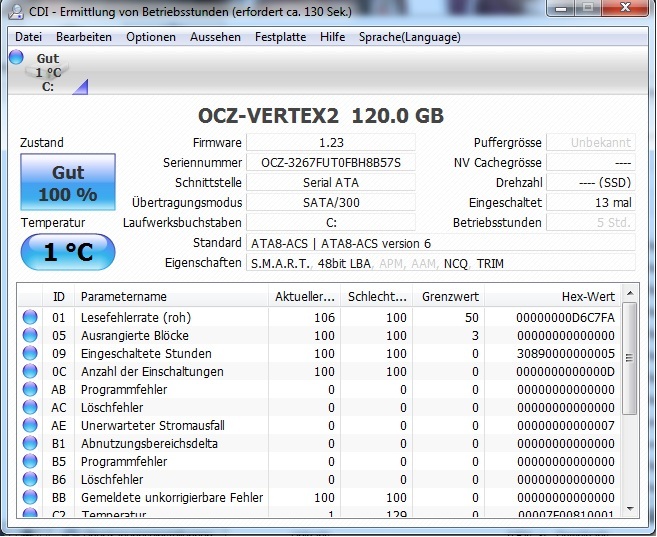Screen dimensions: 657x537
Task: Click the status orb for Gemeldete unkorrigierbare Fehler
Action: coord(30,497)
